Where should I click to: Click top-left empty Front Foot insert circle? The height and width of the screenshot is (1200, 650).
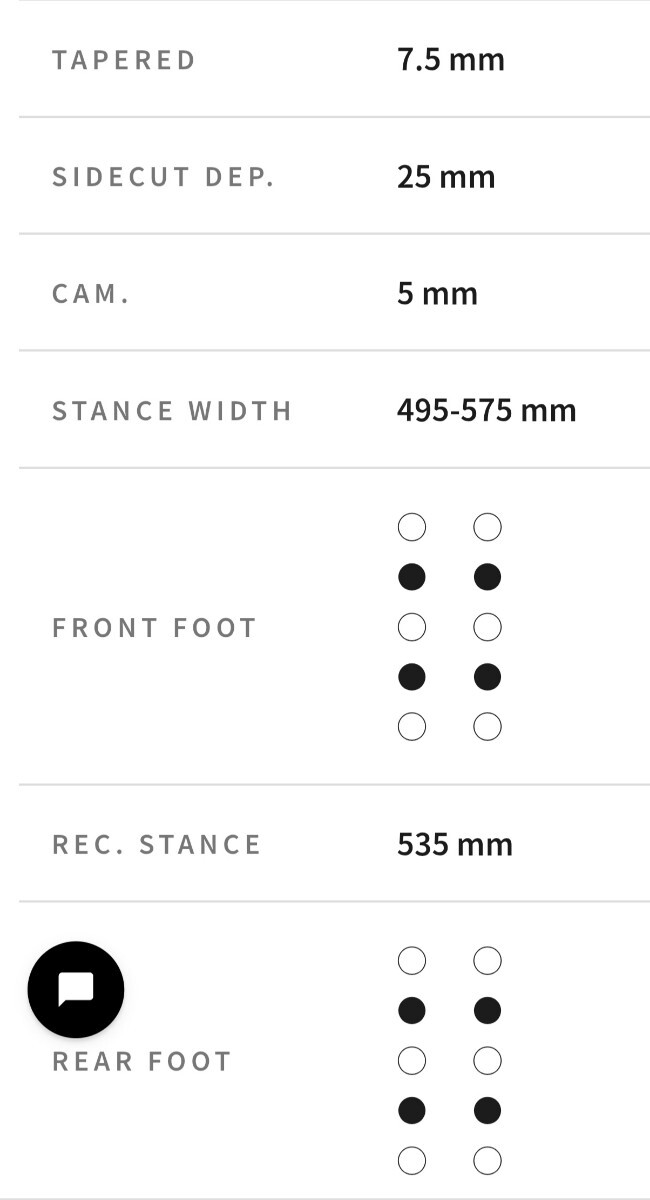(x=411, y=527)
